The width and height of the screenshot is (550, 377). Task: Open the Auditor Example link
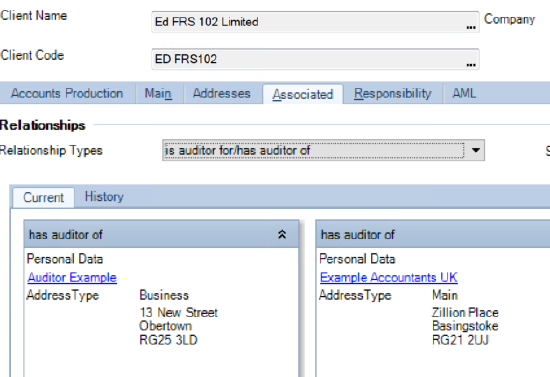72,277
